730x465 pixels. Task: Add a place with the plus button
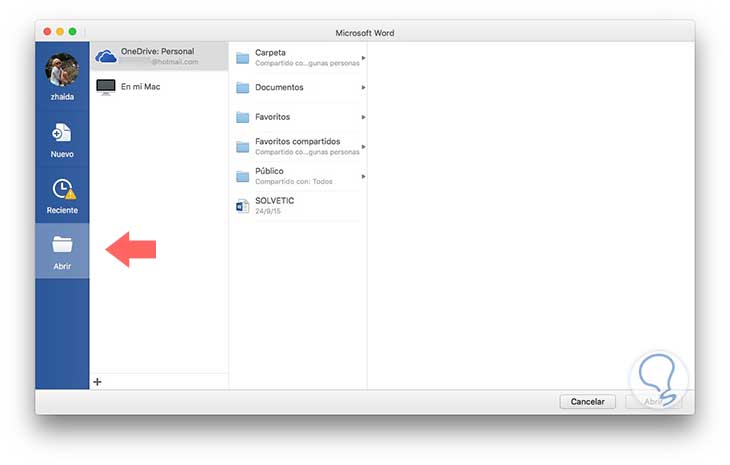coord(97,382)
